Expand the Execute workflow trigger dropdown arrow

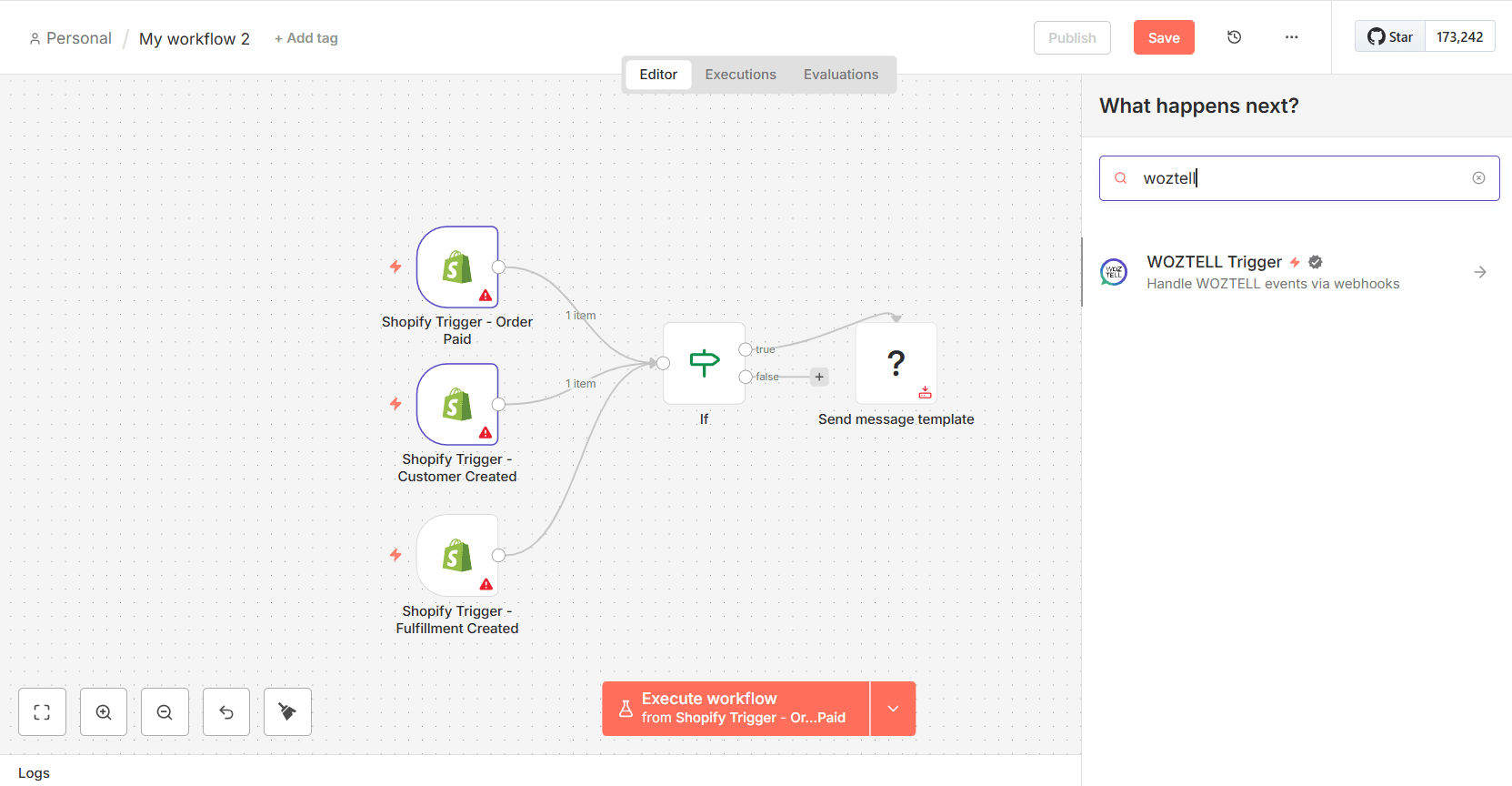893,709
